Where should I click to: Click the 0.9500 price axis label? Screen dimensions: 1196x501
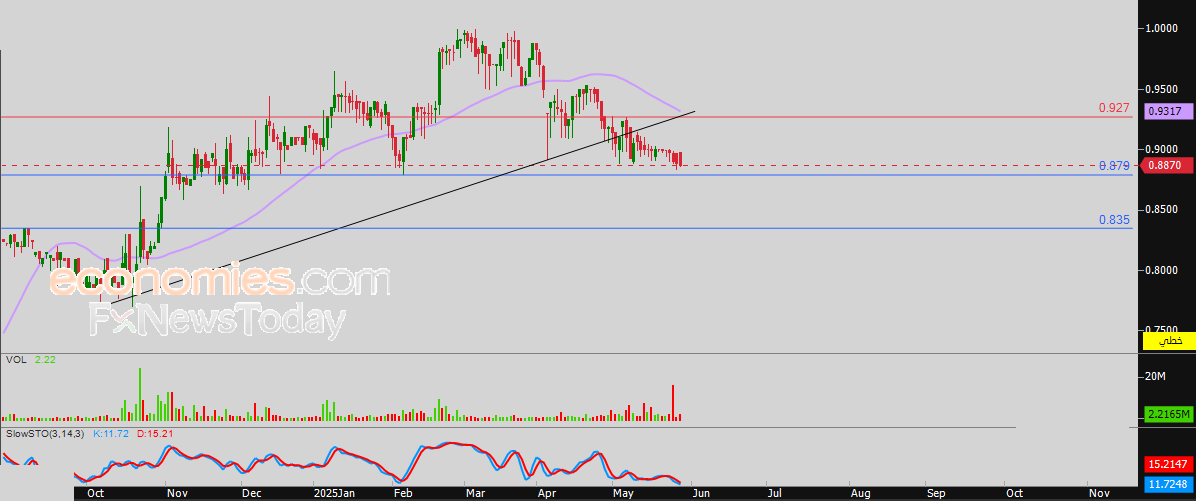(1162, 89)
